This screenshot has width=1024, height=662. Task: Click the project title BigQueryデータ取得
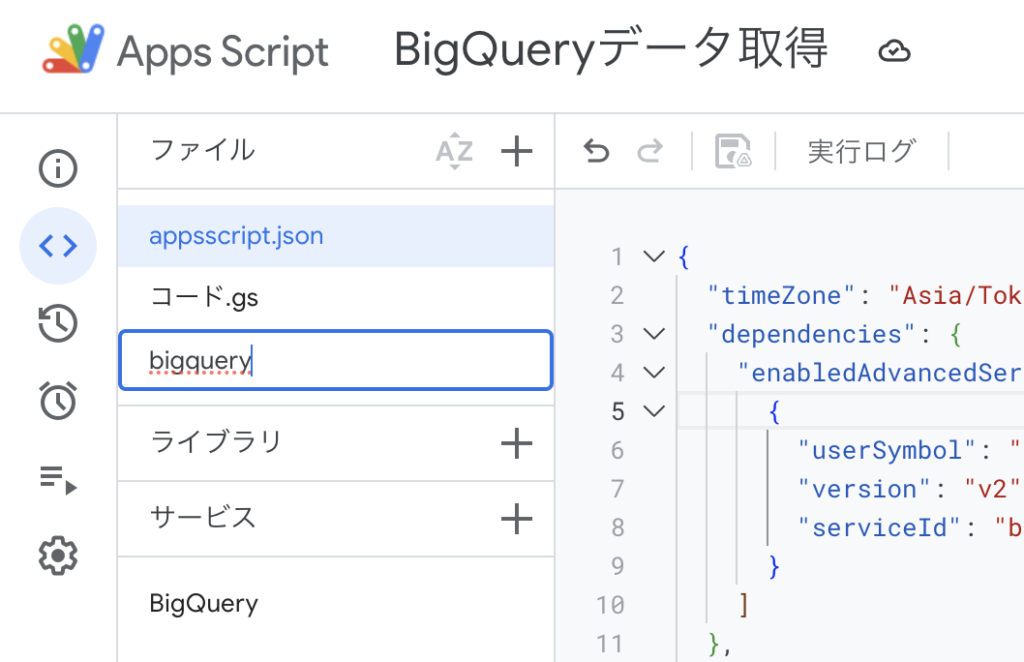[x=611, y=50]
